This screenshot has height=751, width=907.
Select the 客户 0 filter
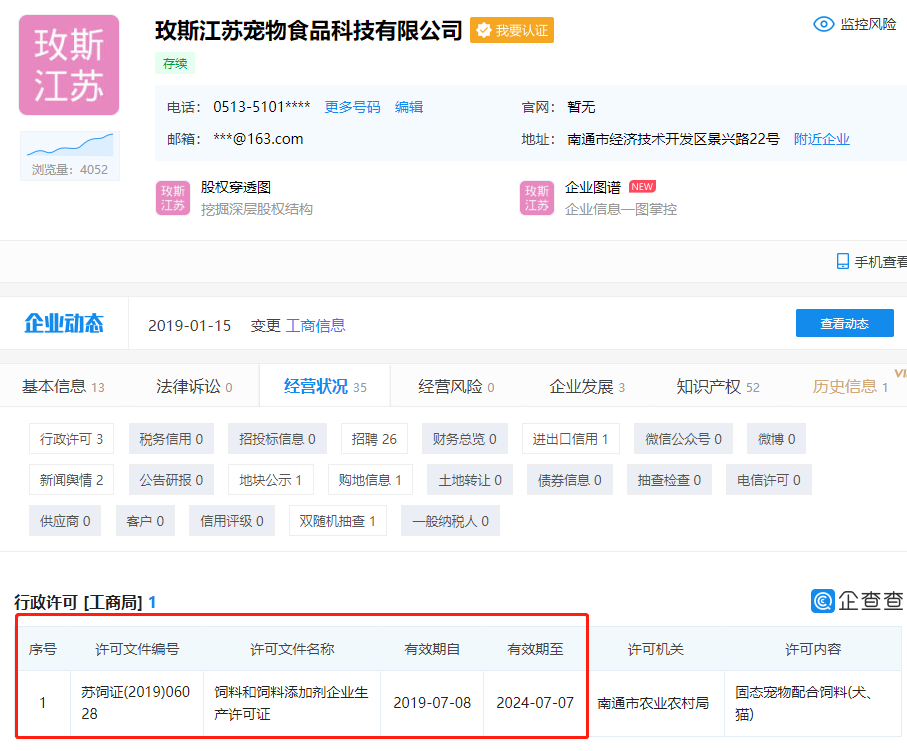click(145, 521)
